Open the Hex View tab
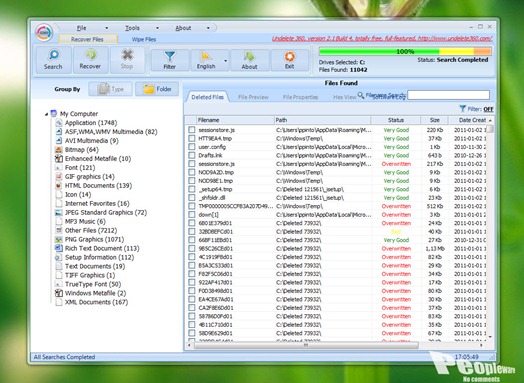Viewport: 524px width, 383px height. click(x=344, y=97)
